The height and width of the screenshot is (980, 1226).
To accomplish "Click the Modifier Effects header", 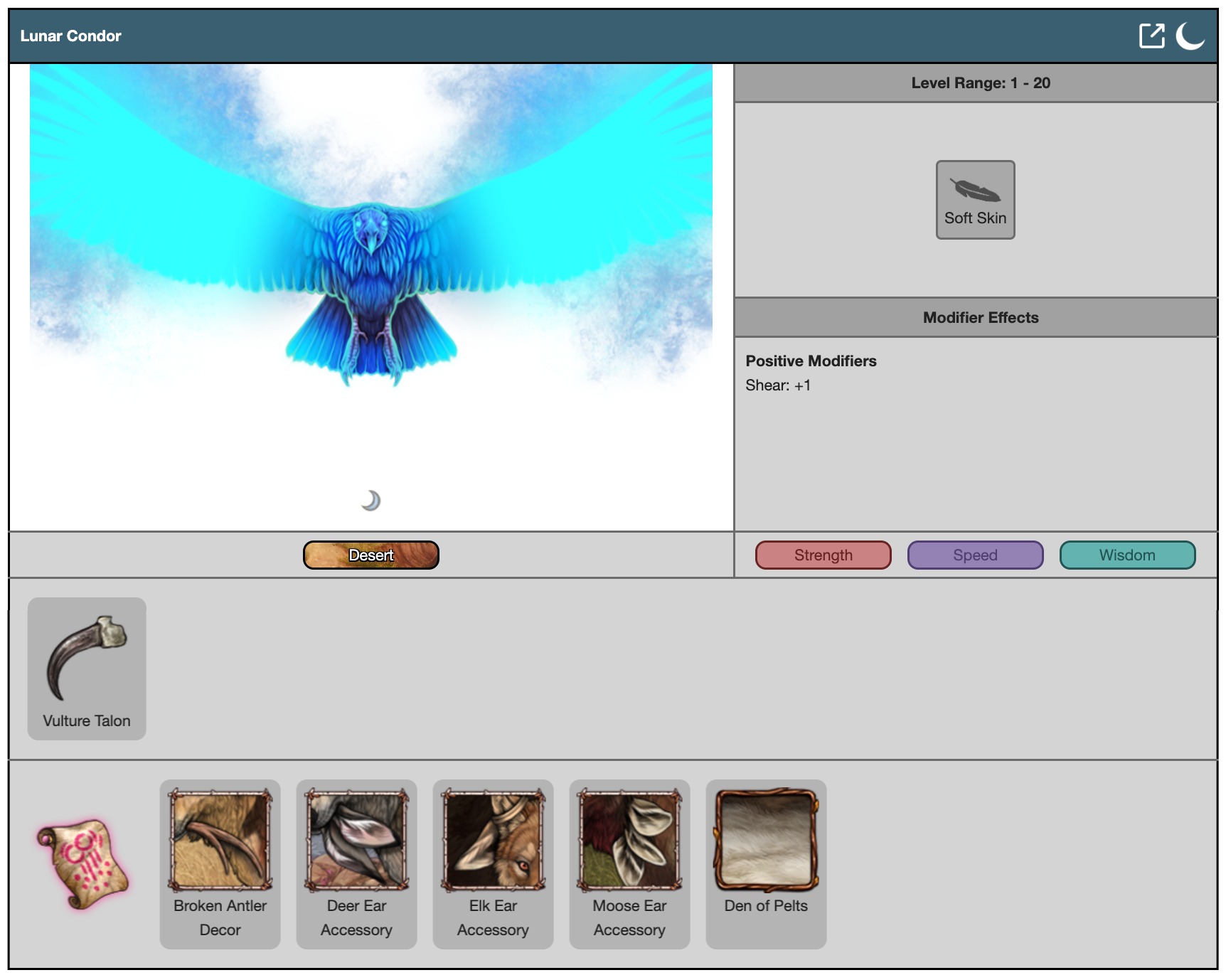I will (980, 317).
